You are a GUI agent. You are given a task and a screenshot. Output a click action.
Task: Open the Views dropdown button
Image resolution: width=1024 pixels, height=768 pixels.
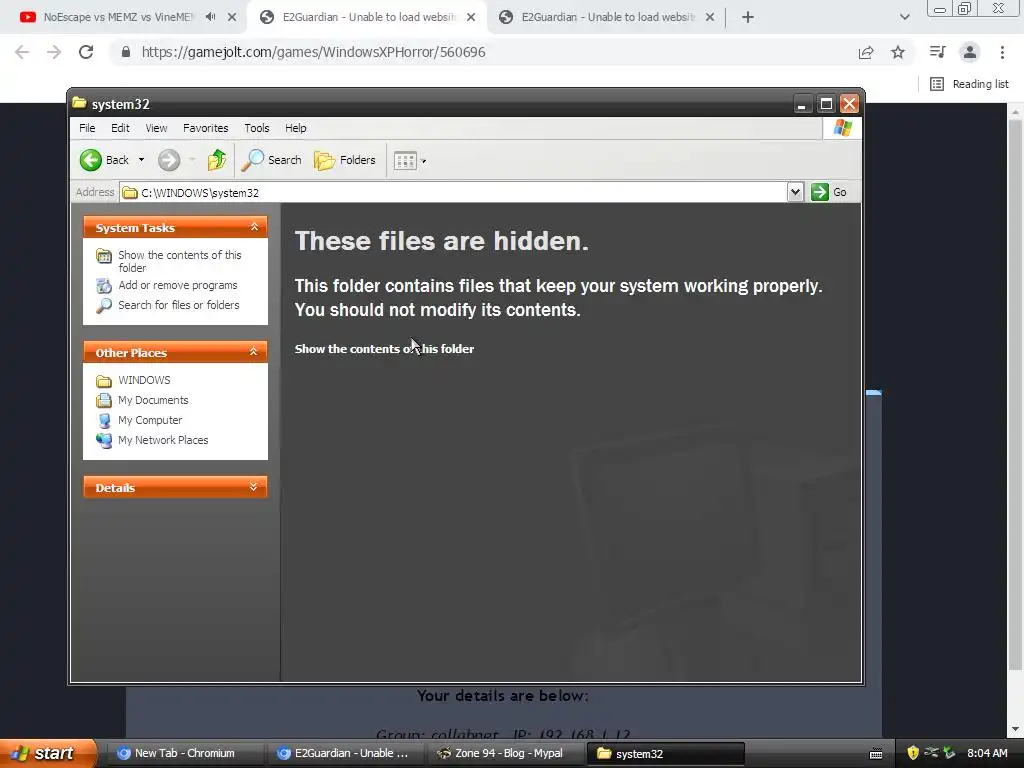[410, 161]
